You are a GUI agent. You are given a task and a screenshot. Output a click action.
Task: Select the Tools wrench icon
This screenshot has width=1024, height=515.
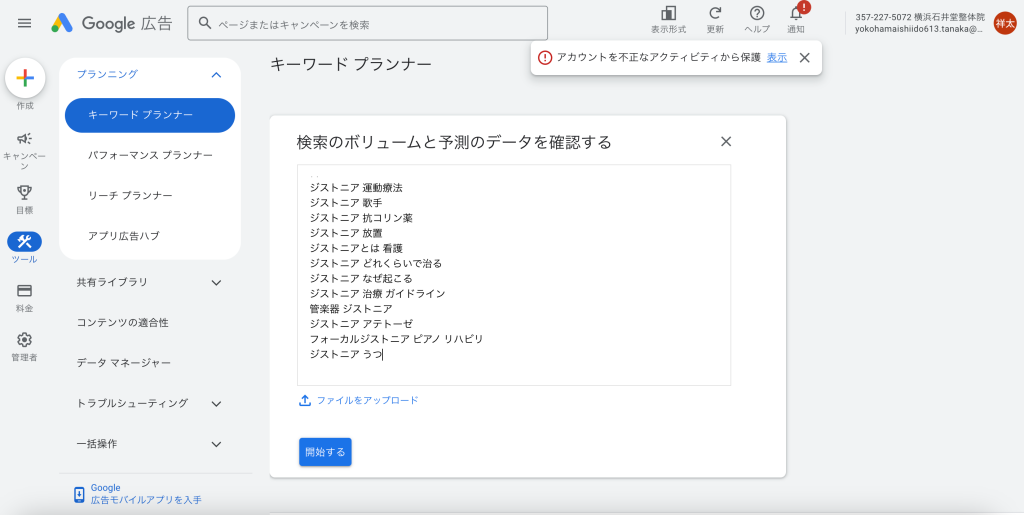(x=25, y=242)
